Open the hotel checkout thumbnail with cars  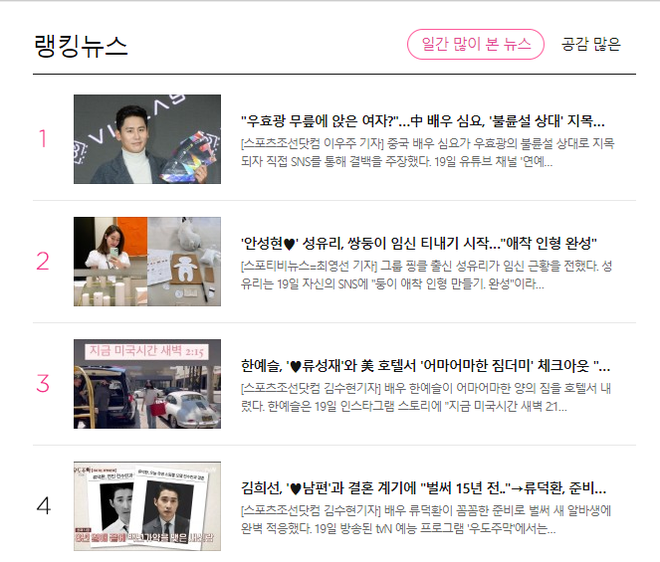(147, 384)
